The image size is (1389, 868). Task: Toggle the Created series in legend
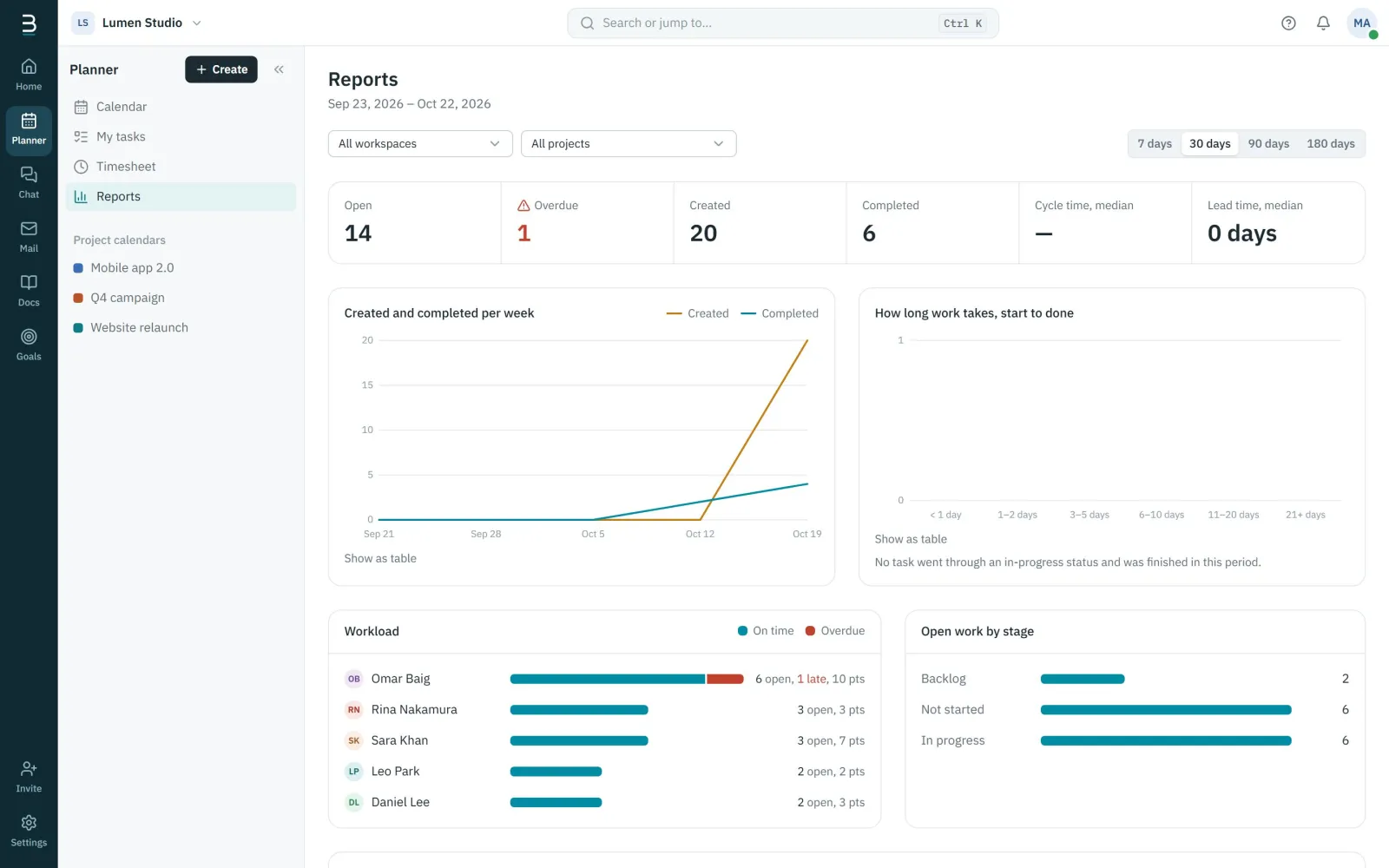point(697,313)
